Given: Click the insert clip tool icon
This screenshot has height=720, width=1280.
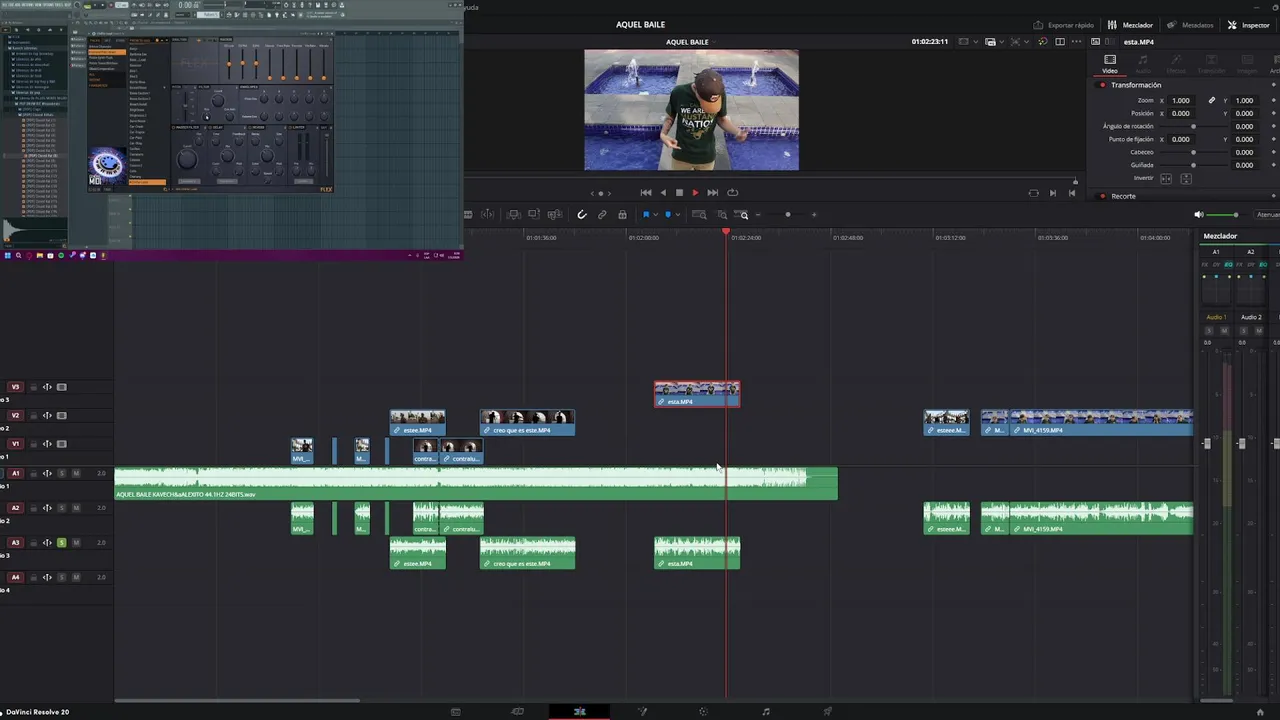Looking at the screenshot, I should click(x=513, y=214).
